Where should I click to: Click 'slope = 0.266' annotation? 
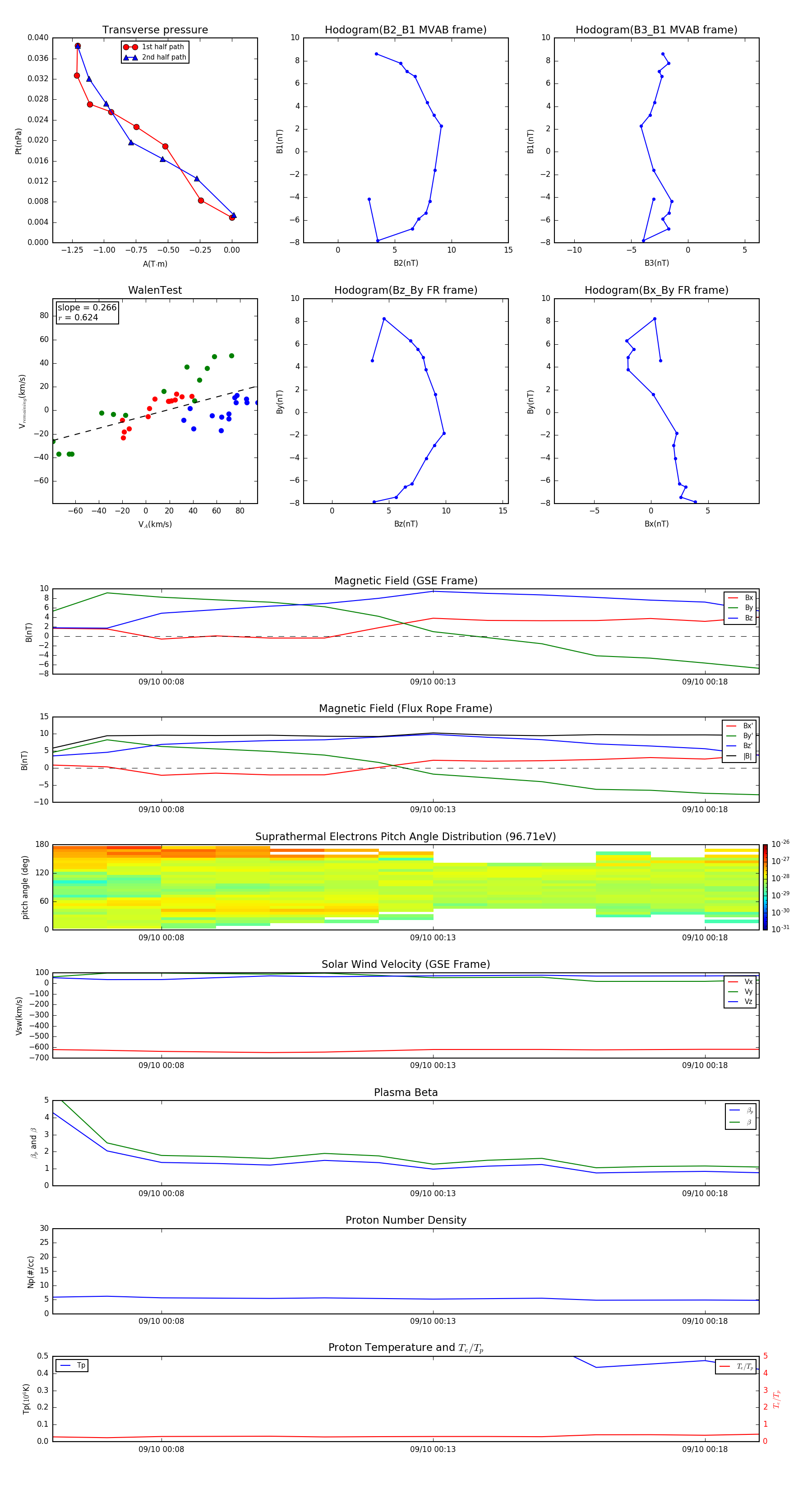click(87, 308)
